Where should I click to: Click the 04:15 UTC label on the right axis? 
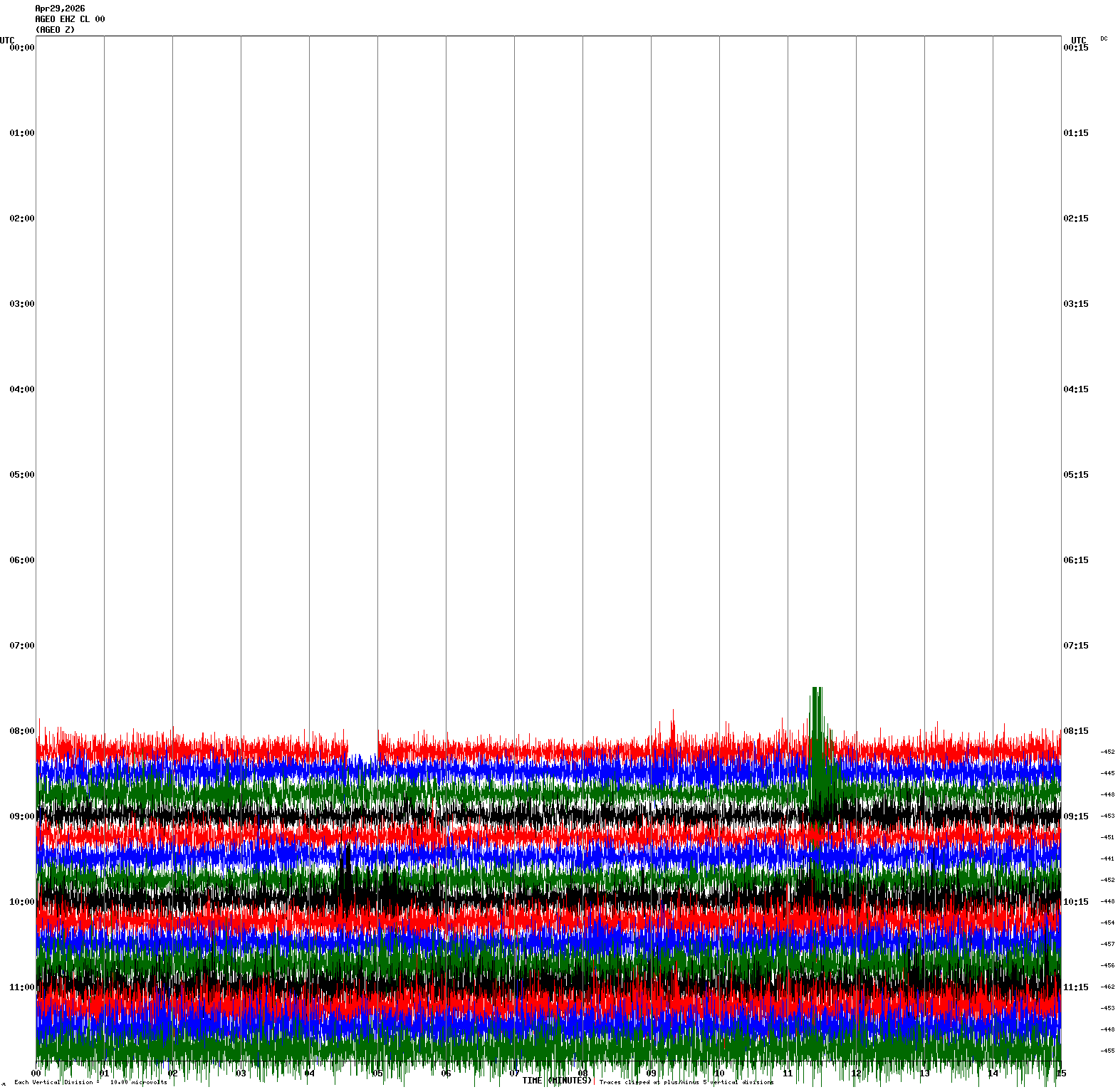tap(1075, 389)
